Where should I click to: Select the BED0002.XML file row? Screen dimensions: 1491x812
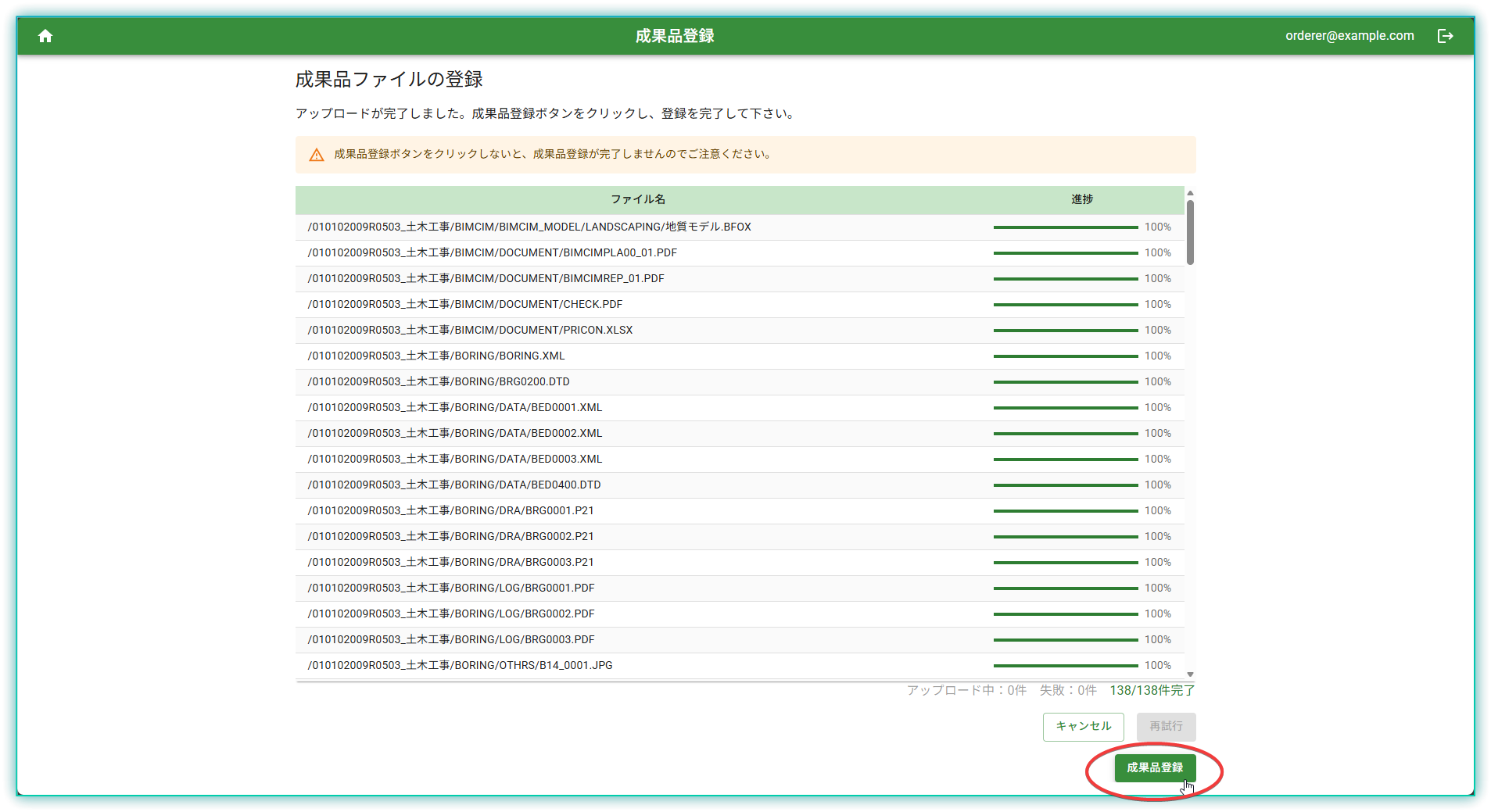[740, 434]
